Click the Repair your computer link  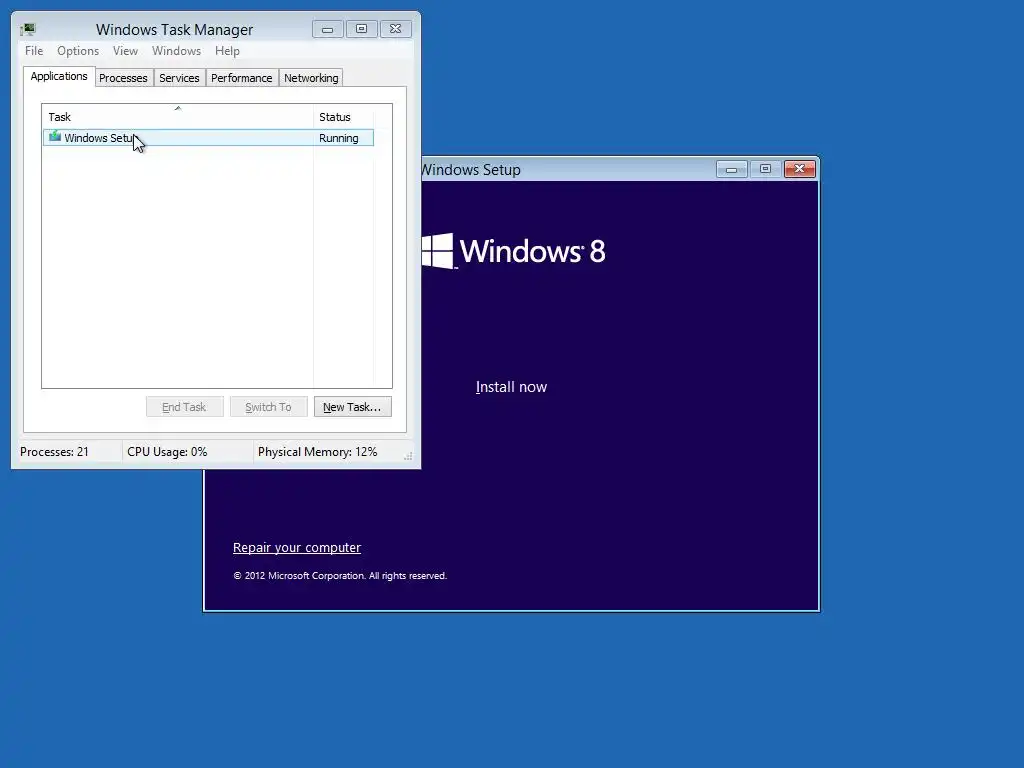[x=297, y=547]
